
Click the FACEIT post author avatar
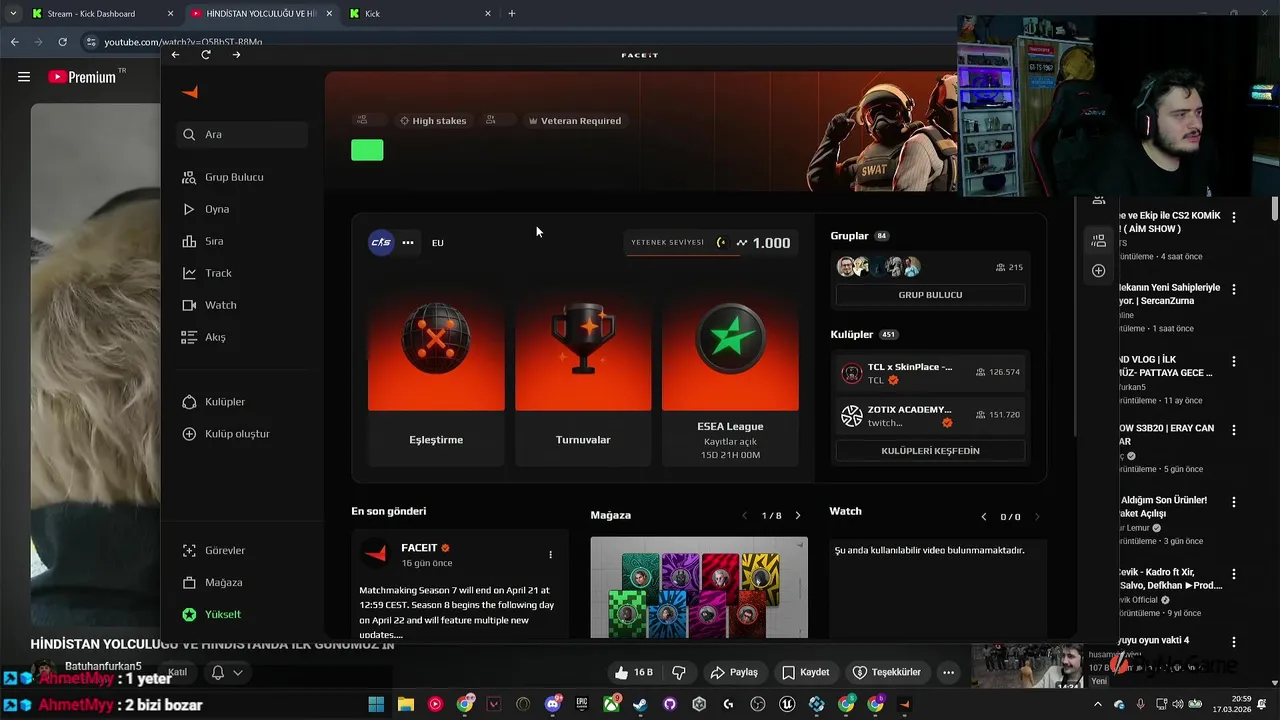click(376, 553)
